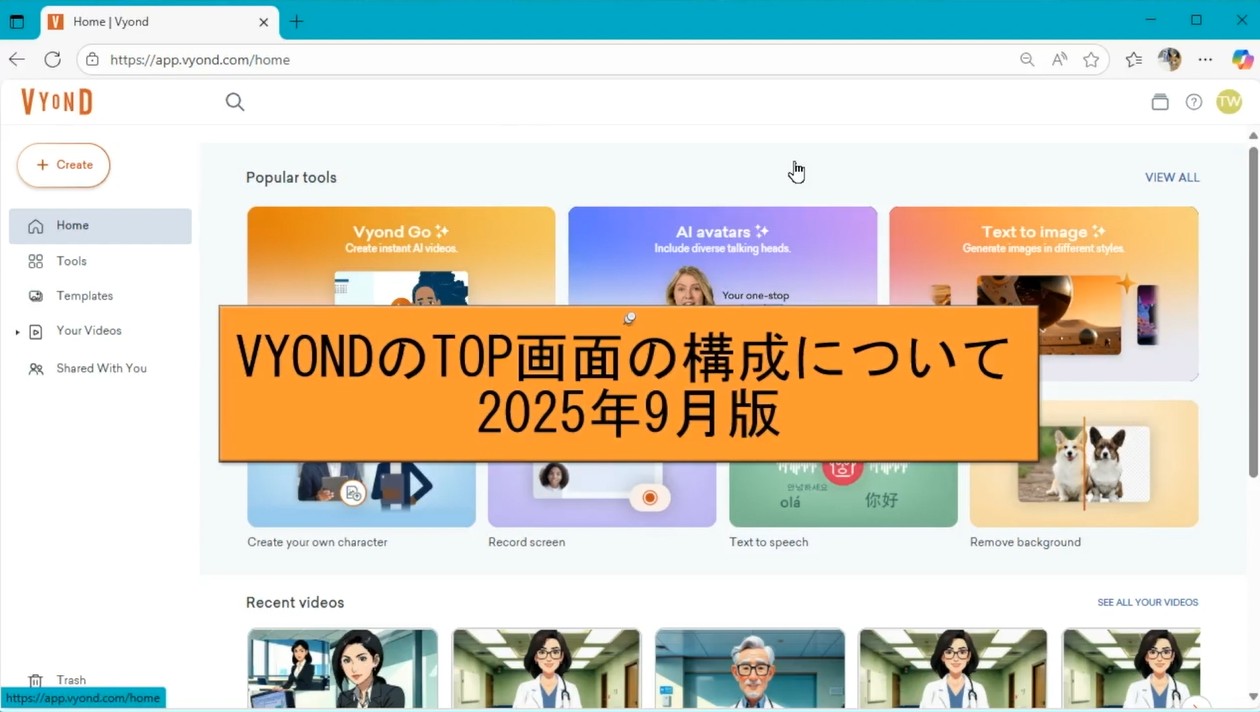
Task: Click the scrollbar down arrow
Action: pos(1253,697)
